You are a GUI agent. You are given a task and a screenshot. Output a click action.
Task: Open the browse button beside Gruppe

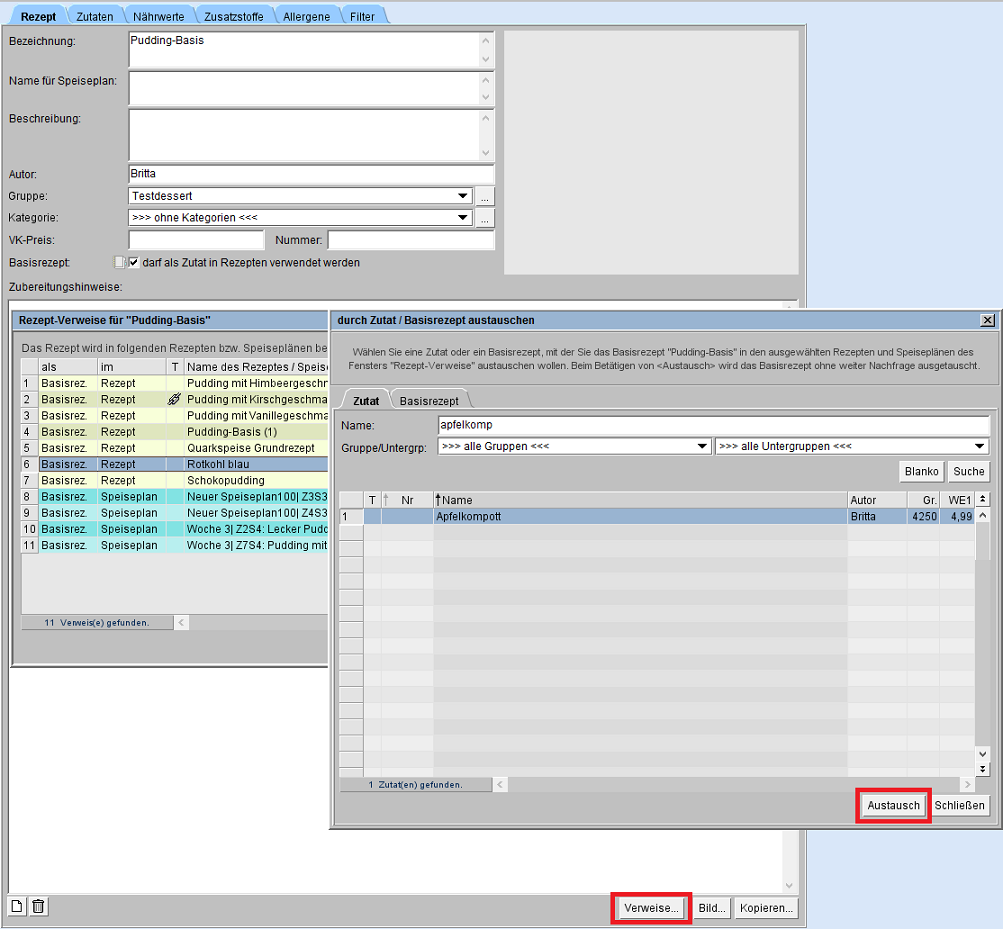[x=485, y=196]
